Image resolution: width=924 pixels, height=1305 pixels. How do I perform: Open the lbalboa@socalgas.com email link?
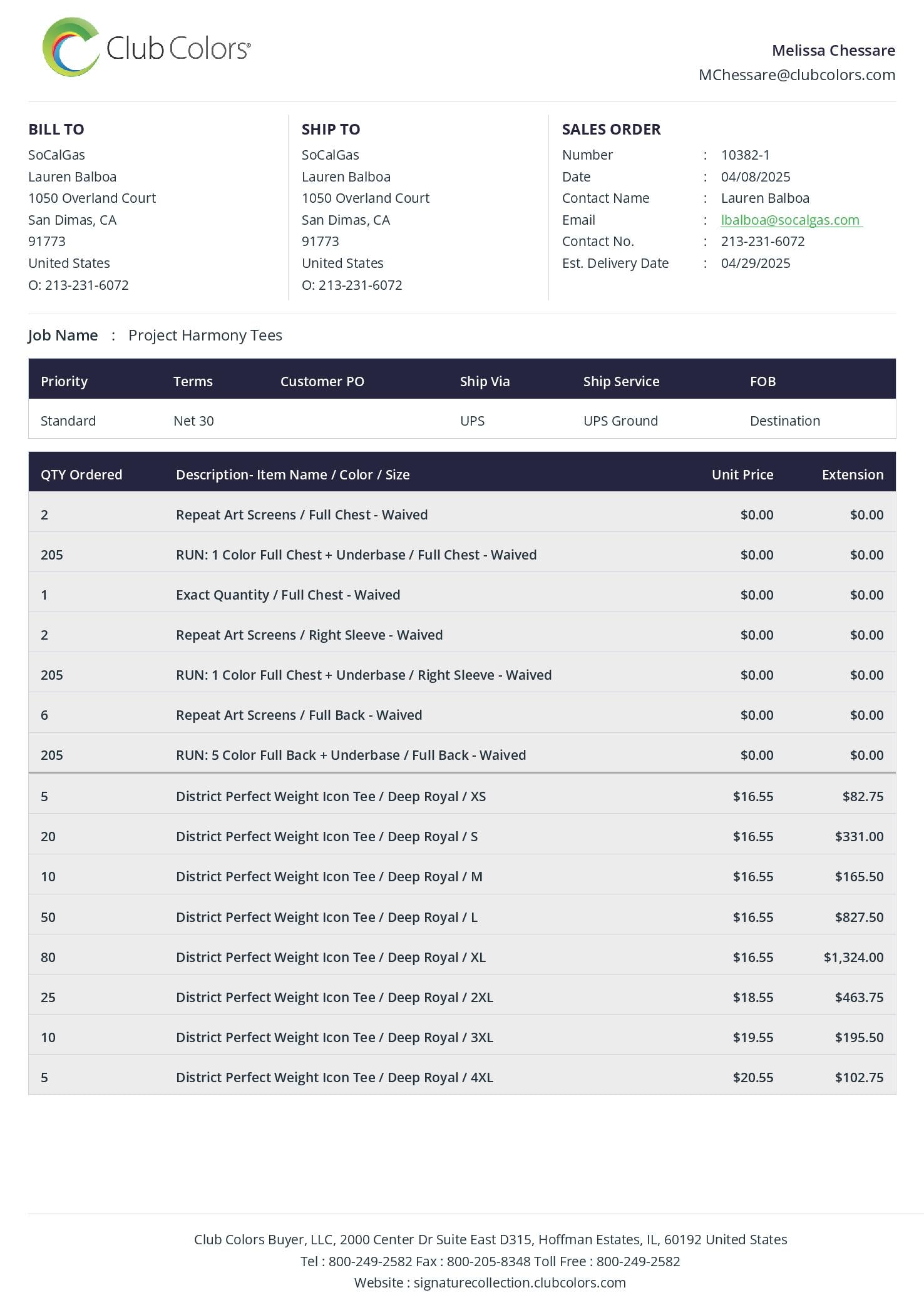pos(791,220)
